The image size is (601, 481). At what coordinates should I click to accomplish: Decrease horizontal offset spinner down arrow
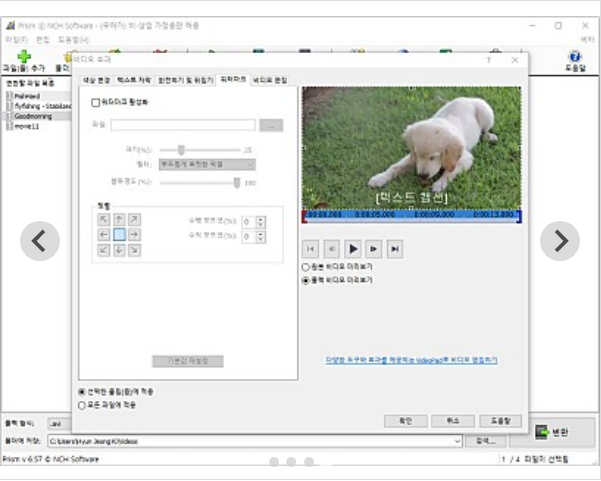pos(261,225)
